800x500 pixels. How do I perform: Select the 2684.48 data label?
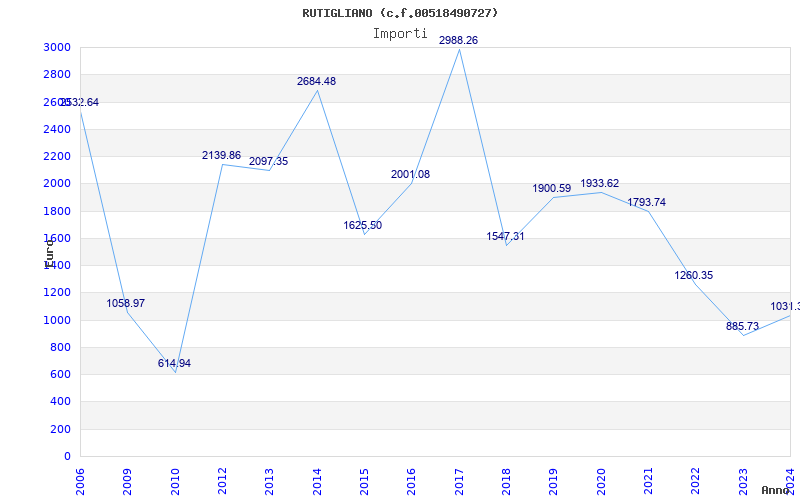(x=316, y=81)
